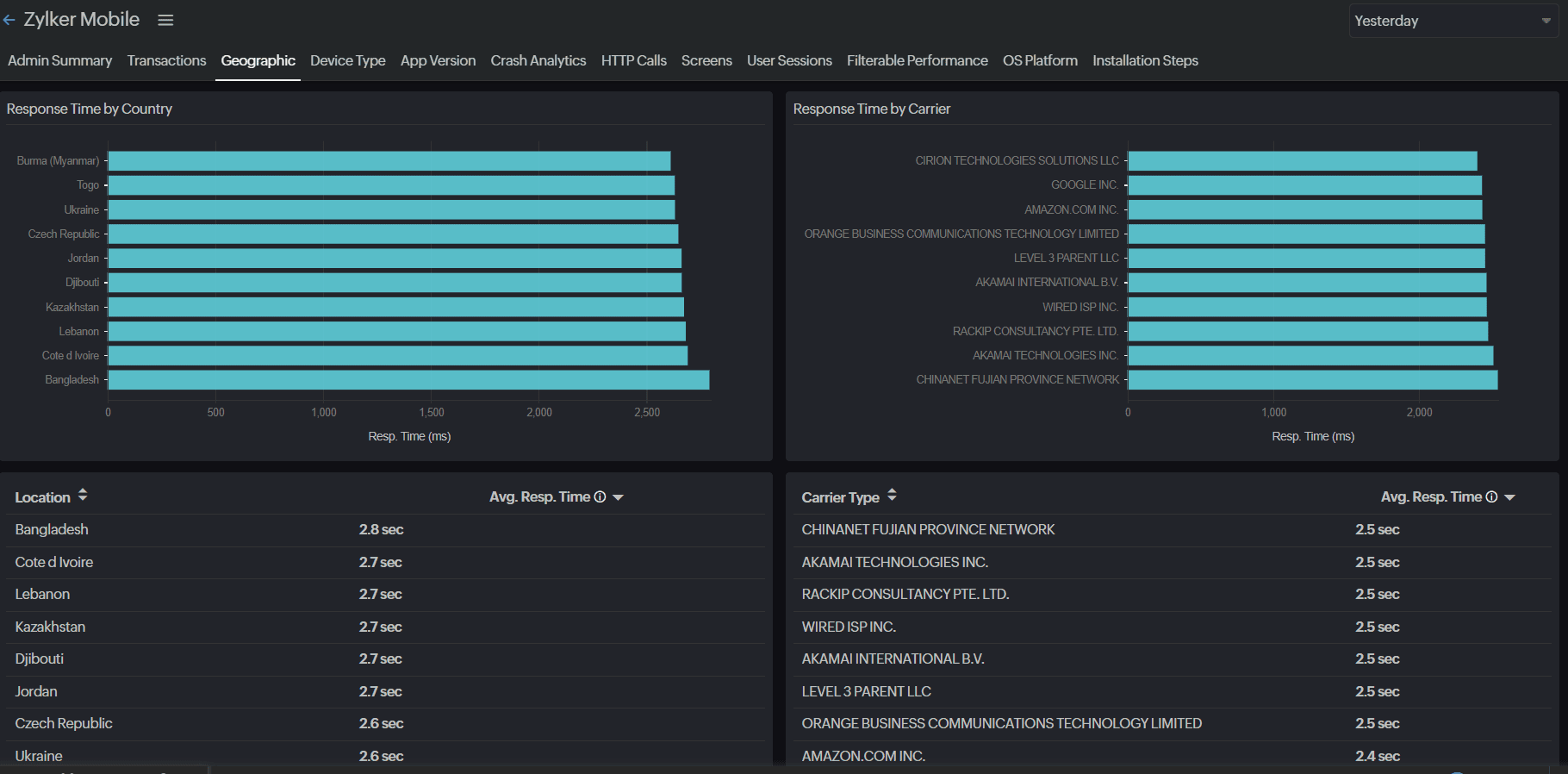
Task: Select the Togo bar in Response Time chart
Action: point(391,185)
